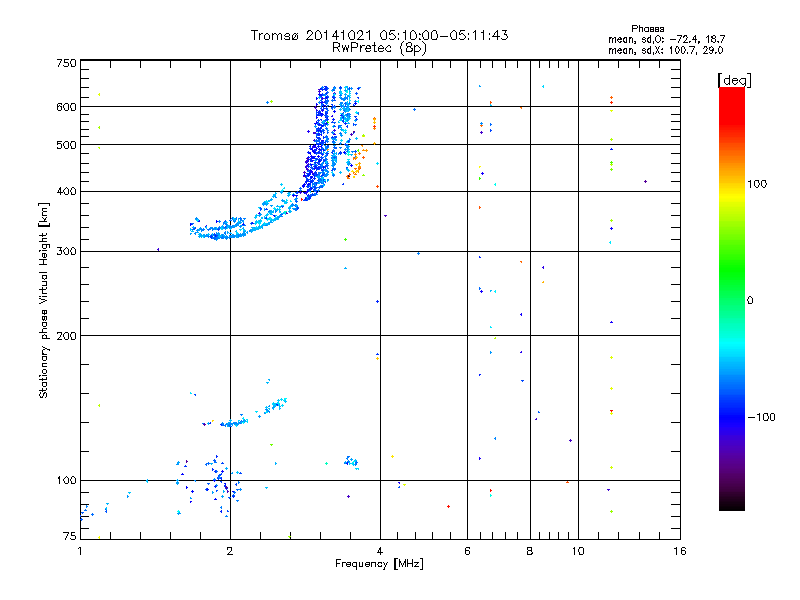Click the '10' x-axis tick label
800x600 pixels.
click(578, 551)
